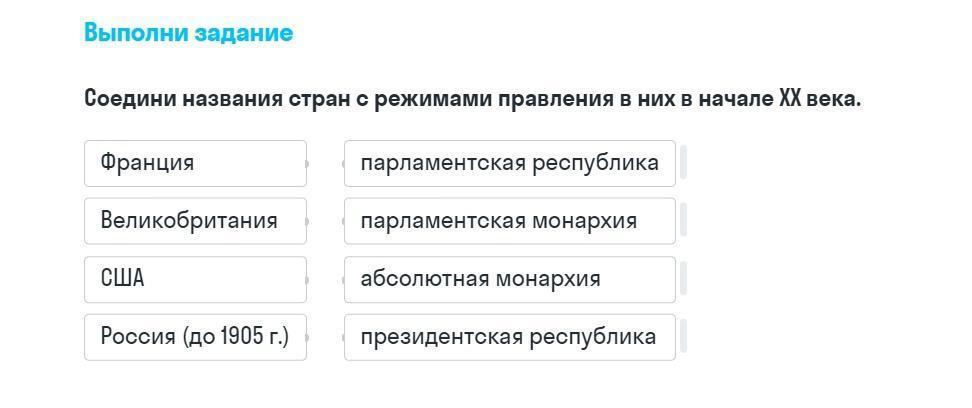This screenshot has height=408, width=972.
Task: Click connector dot right of Франция
Action: pyautogui.click(x=307, y=163)
